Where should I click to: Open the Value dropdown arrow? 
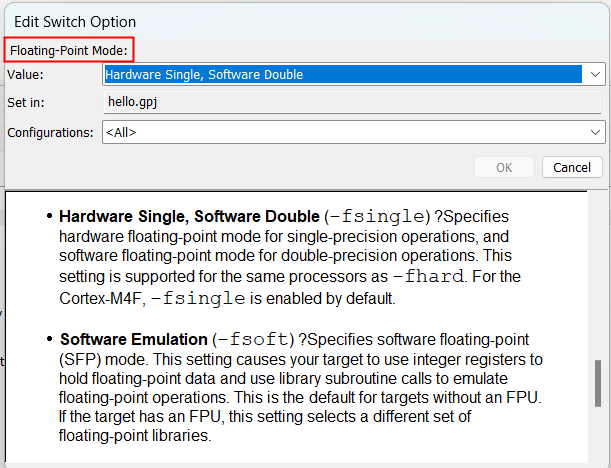596,74
